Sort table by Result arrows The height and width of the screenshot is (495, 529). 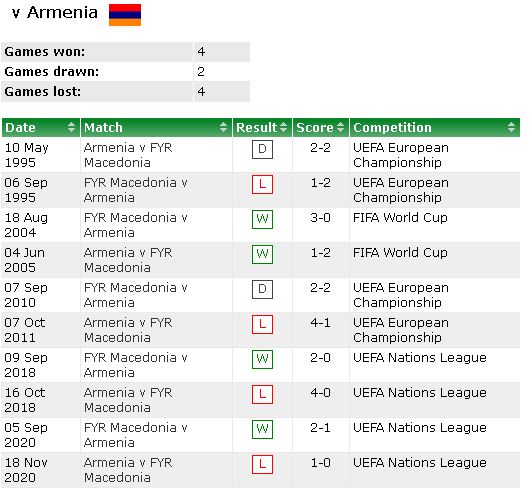pos(283,128)
